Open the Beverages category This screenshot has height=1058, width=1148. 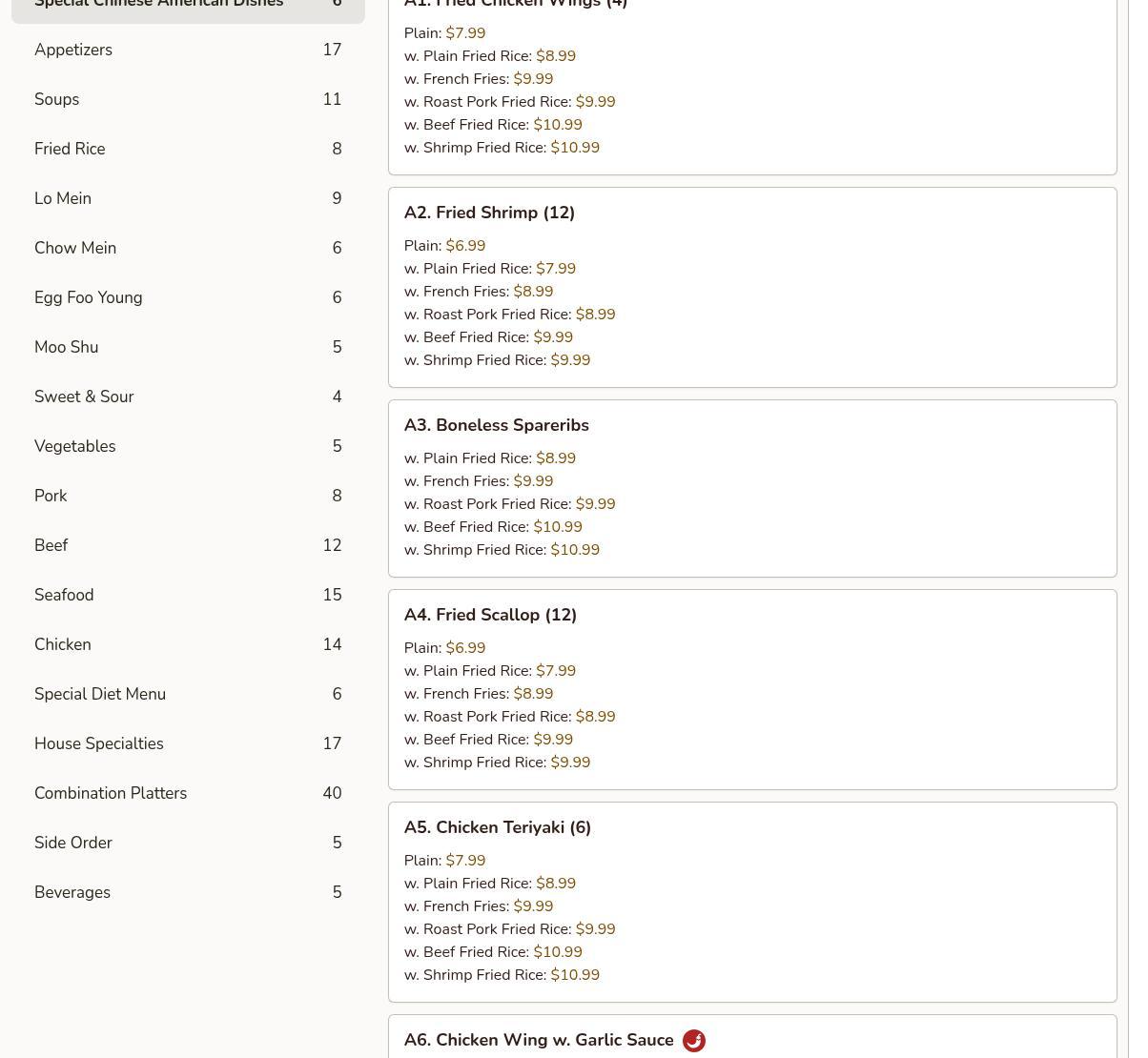tap(188, 892)
